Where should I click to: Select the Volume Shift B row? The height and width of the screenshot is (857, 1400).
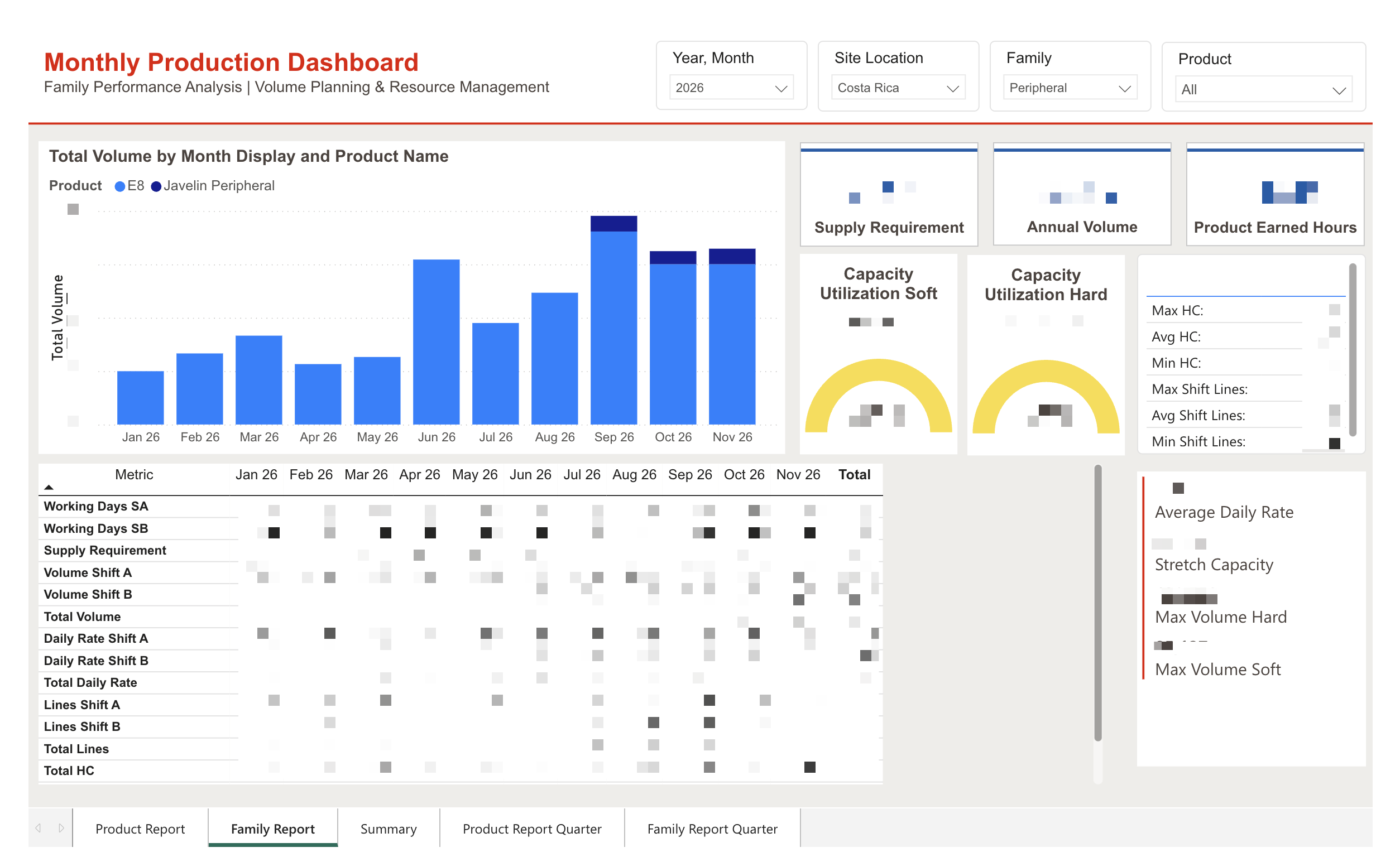click(x=460, y=594)
